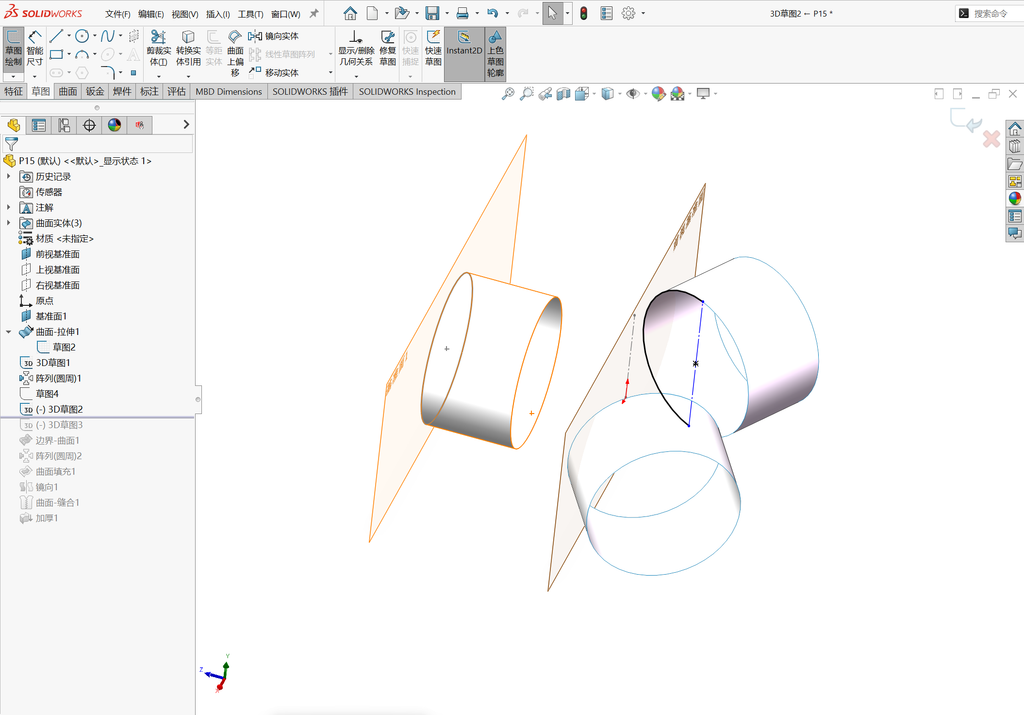Select the circle sketch tool
Screen dimensions: 1024x715
click(x=82, y=36)
